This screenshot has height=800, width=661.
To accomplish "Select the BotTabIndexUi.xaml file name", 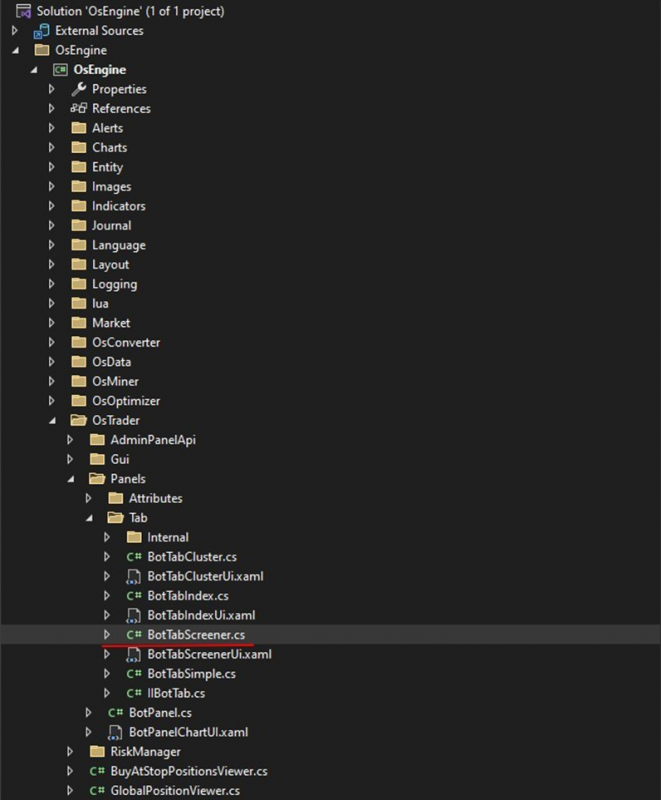I will pyautogui.click(x=201, y=615).
